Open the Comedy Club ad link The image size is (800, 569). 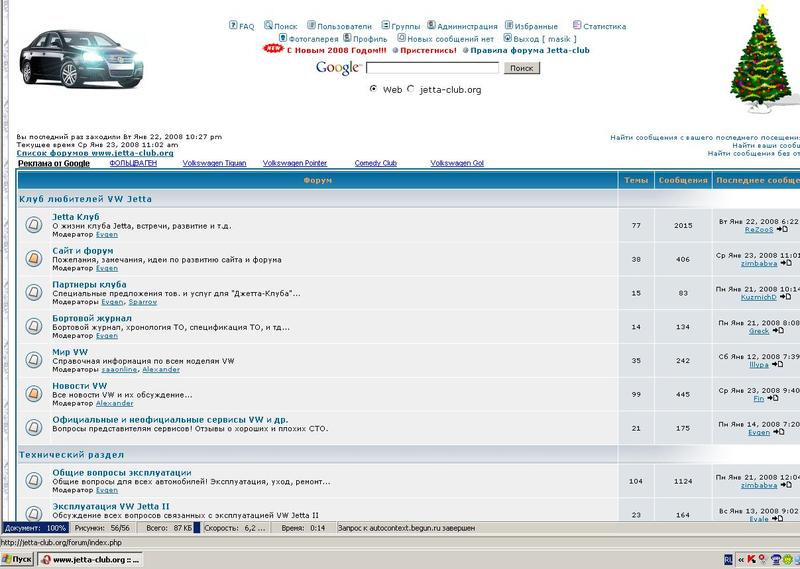pyautogui.click(x=376, y=163)
